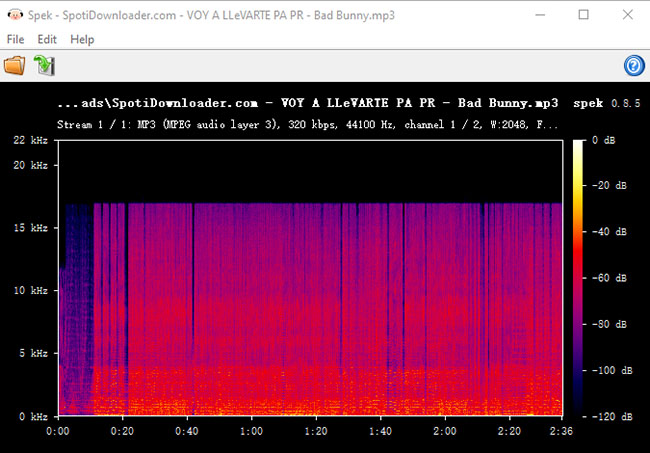The width and height of the screenshot is (650, 453).
Task: Save the spectrogram using the green arrow icon
Action: (45, 65)
